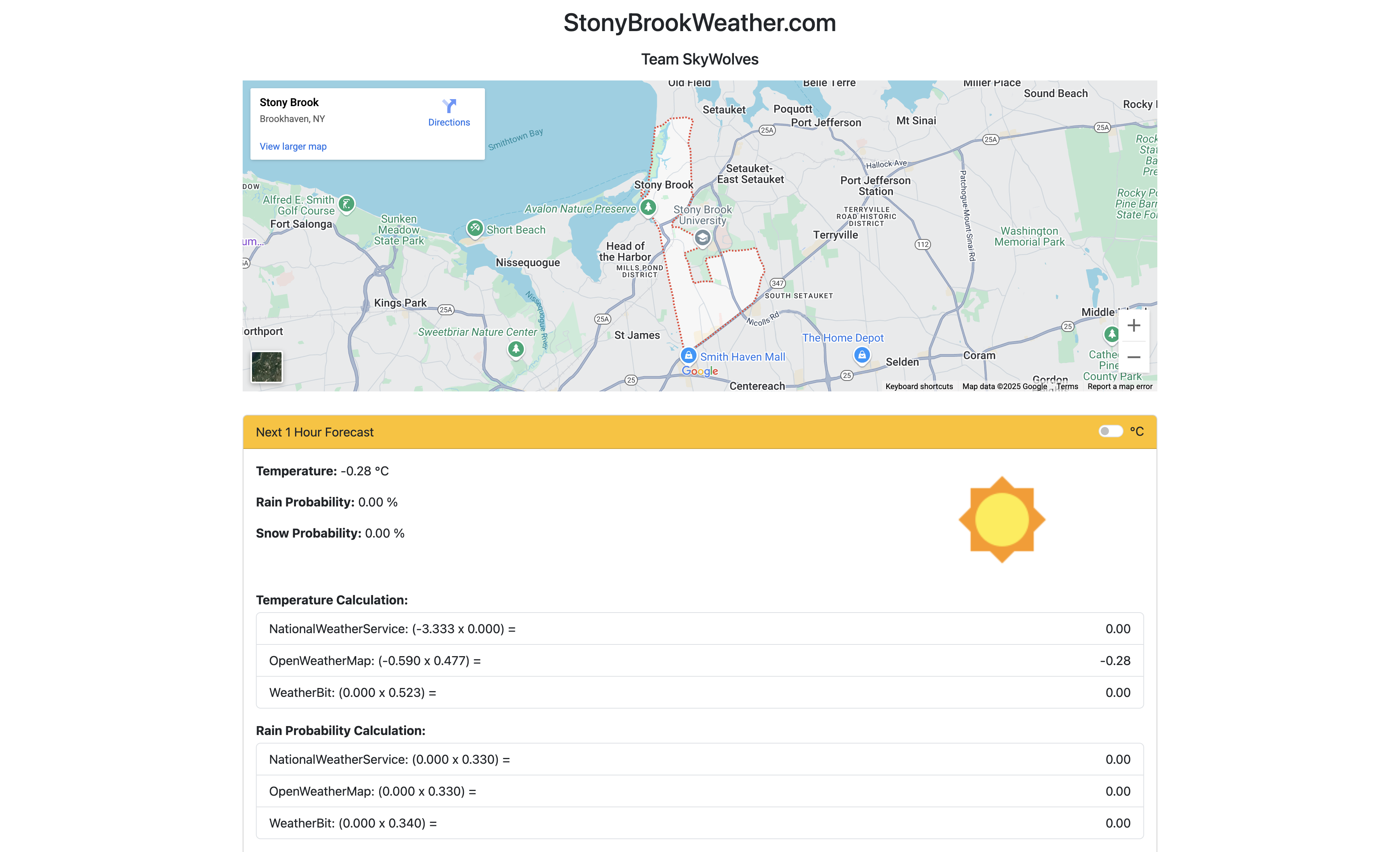Viewport: 1400px width, 852px height.
Task: Zoom out on the map
Action: click(1134, 357)
